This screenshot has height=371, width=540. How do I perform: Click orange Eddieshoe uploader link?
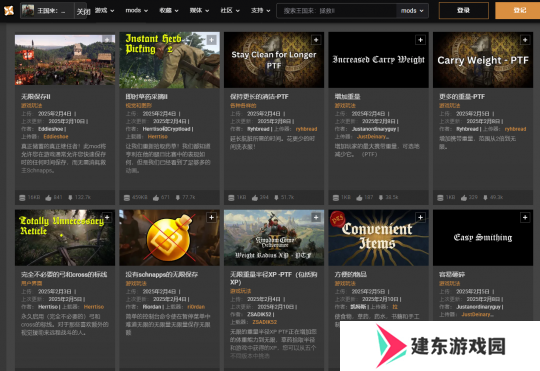pos(56,137)
